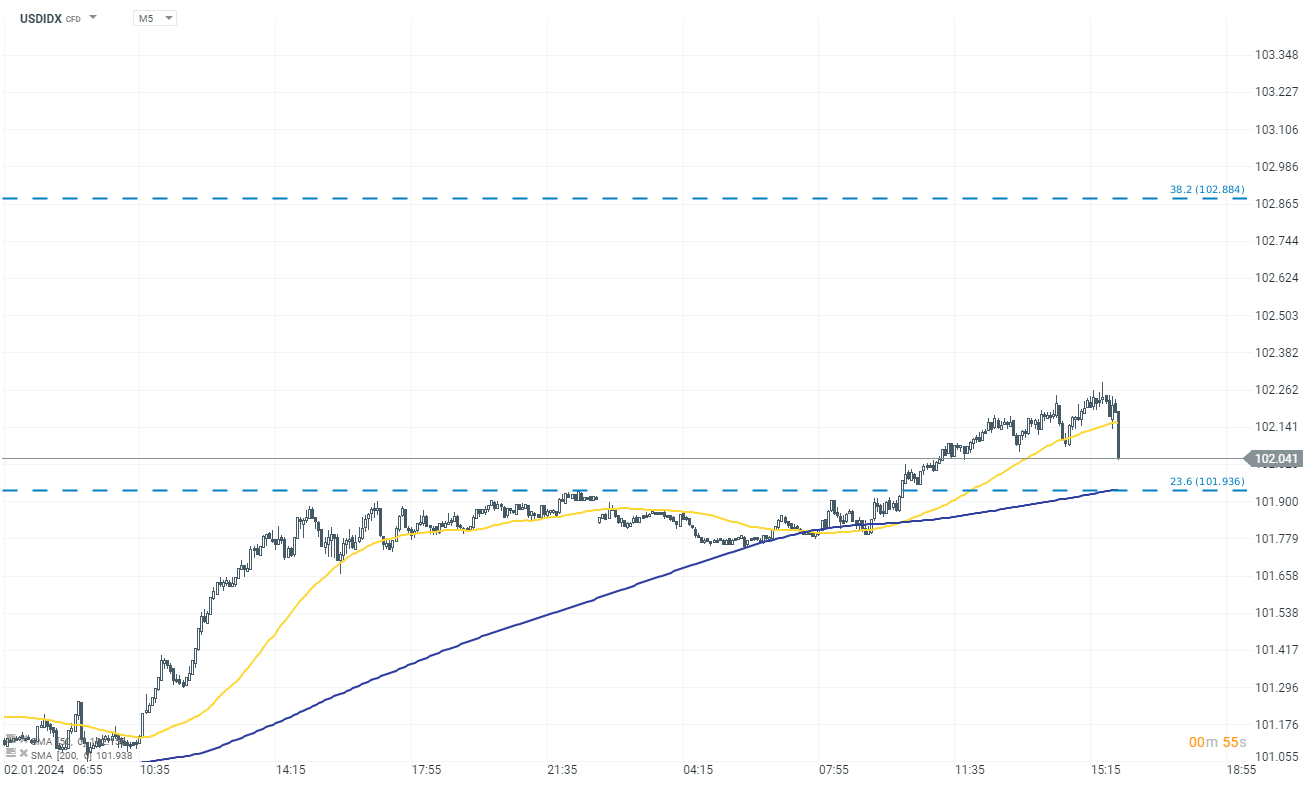
Task: Click the 103.348 price axis label
Action: point(1275,54)
